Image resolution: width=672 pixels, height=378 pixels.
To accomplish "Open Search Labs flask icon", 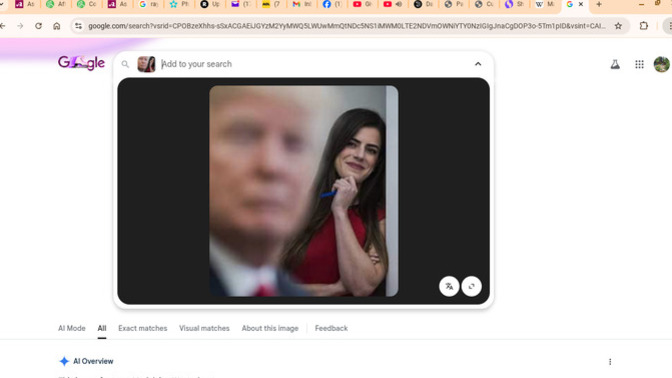I will [x=615, y=64].
